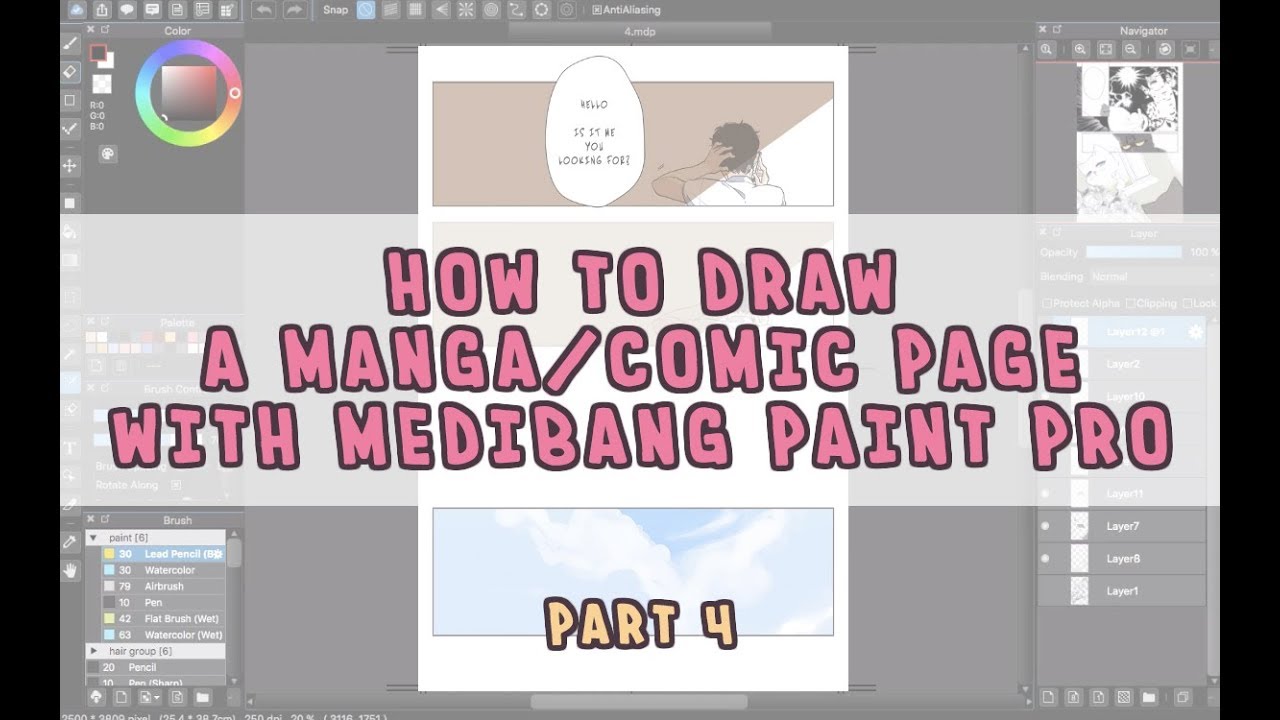Zoom in within the Navigator panel
Screen dimensions: 1280x720
[1080, 49]
